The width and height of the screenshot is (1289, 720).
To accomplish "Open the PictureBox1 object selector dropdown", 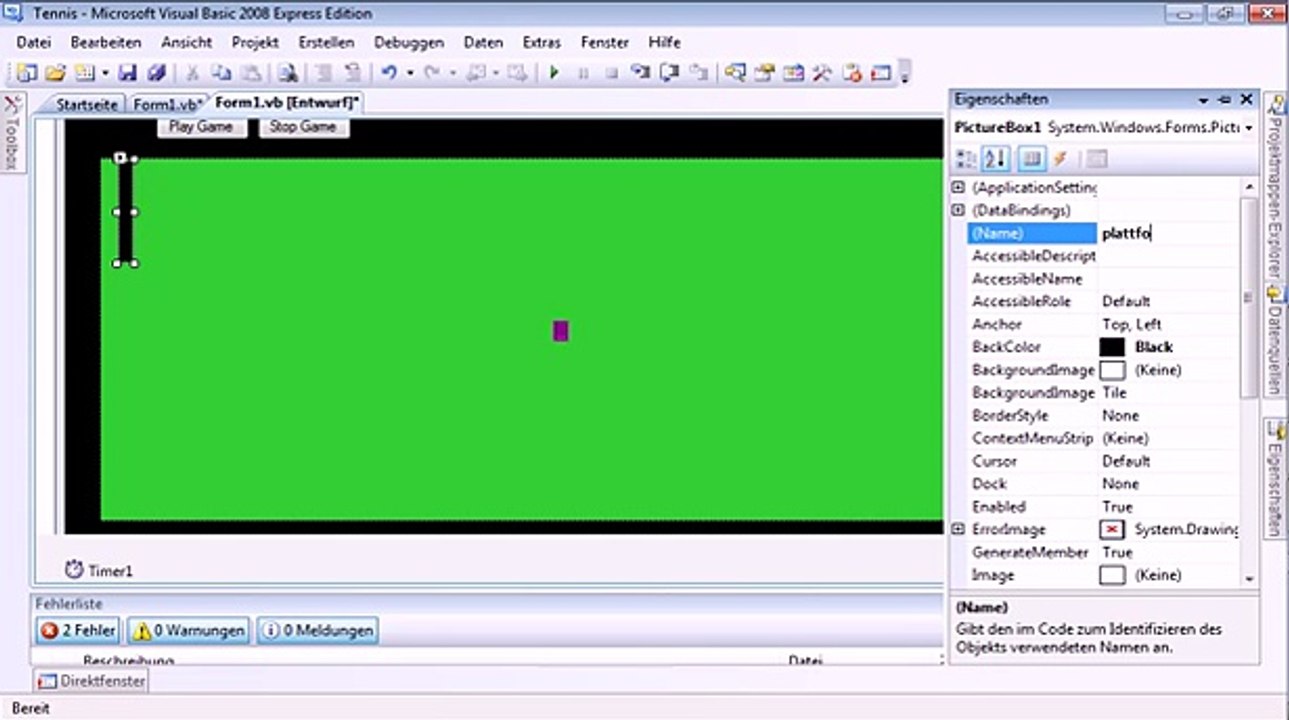I will 1249,128.
